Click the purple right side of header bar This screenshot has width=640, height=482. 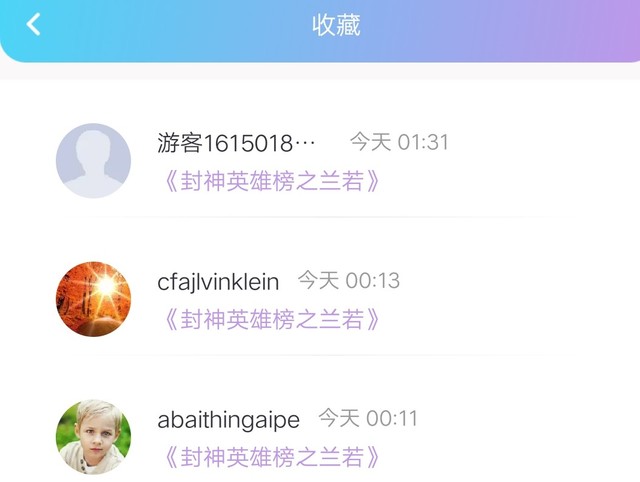pos(571,29)
